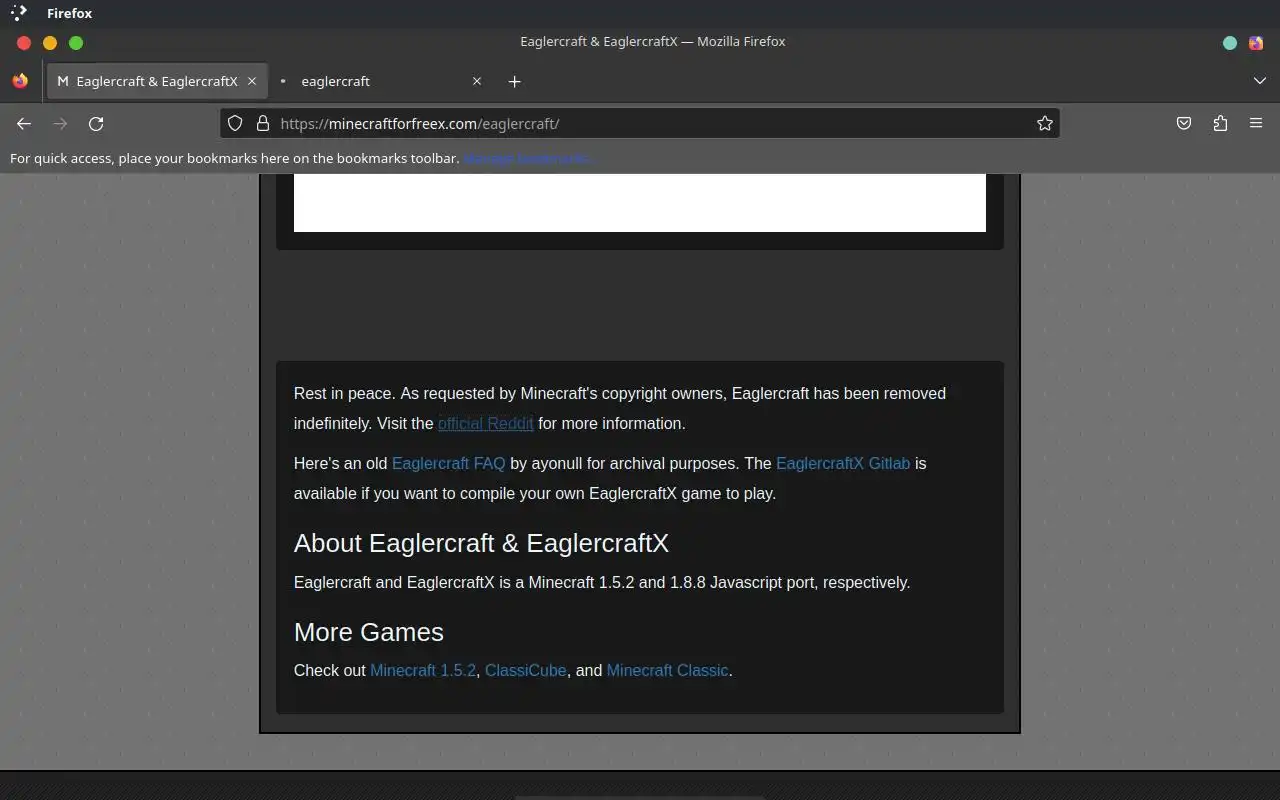This screenshot has width=1280, height=800.
Task: Open the Minecraft 1.5.2 link
Action: [423, 670]
